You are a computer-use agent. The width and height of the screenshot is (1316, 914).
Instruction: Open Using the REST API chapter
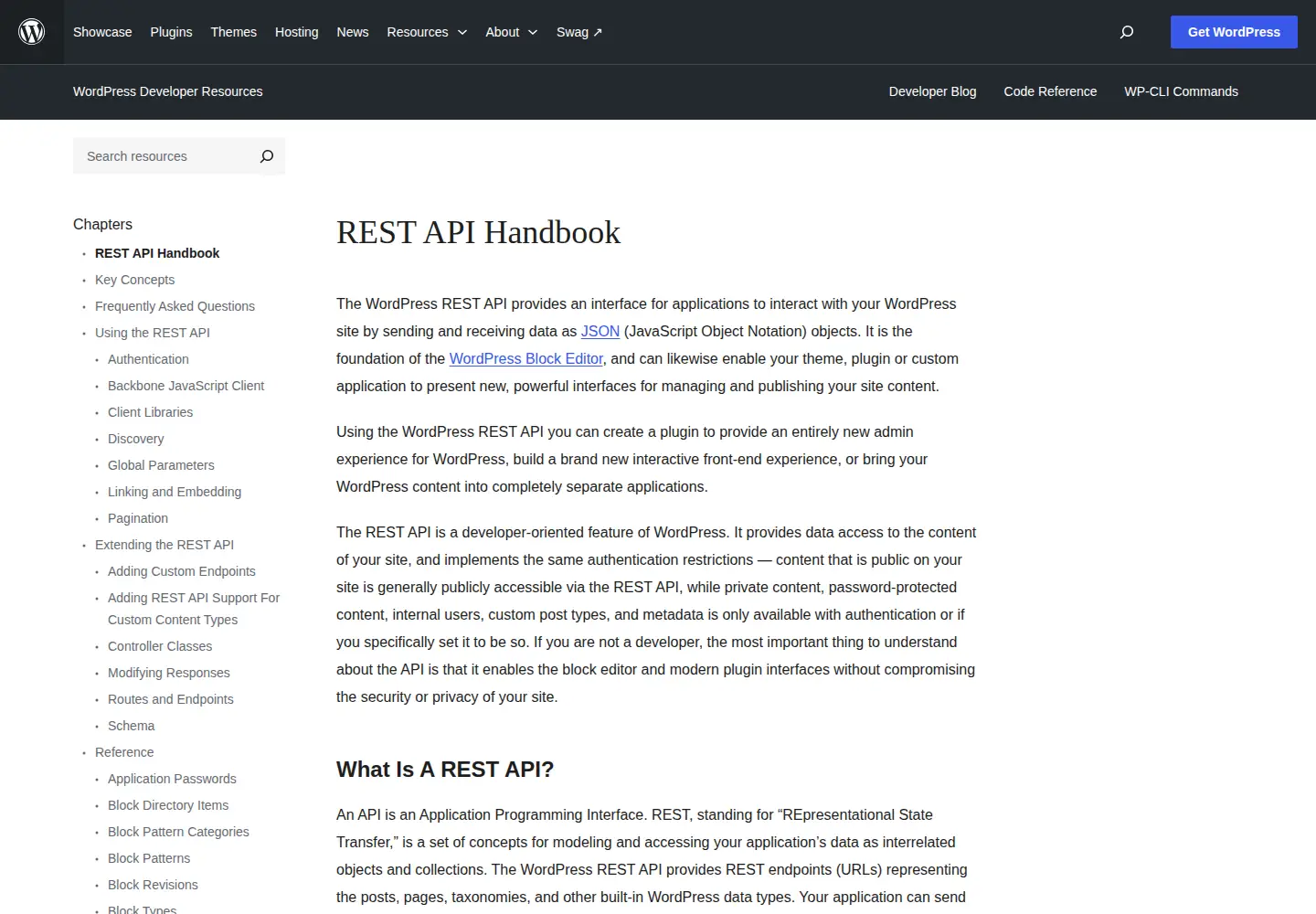[153, 333]
